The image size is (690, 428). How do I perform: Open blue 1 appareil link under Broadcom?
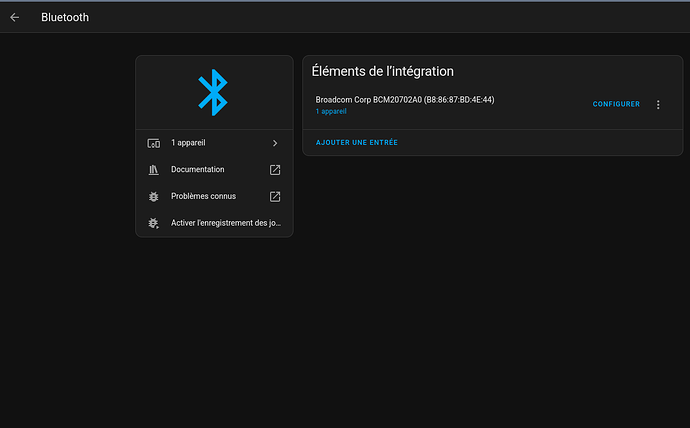point(331,112)
